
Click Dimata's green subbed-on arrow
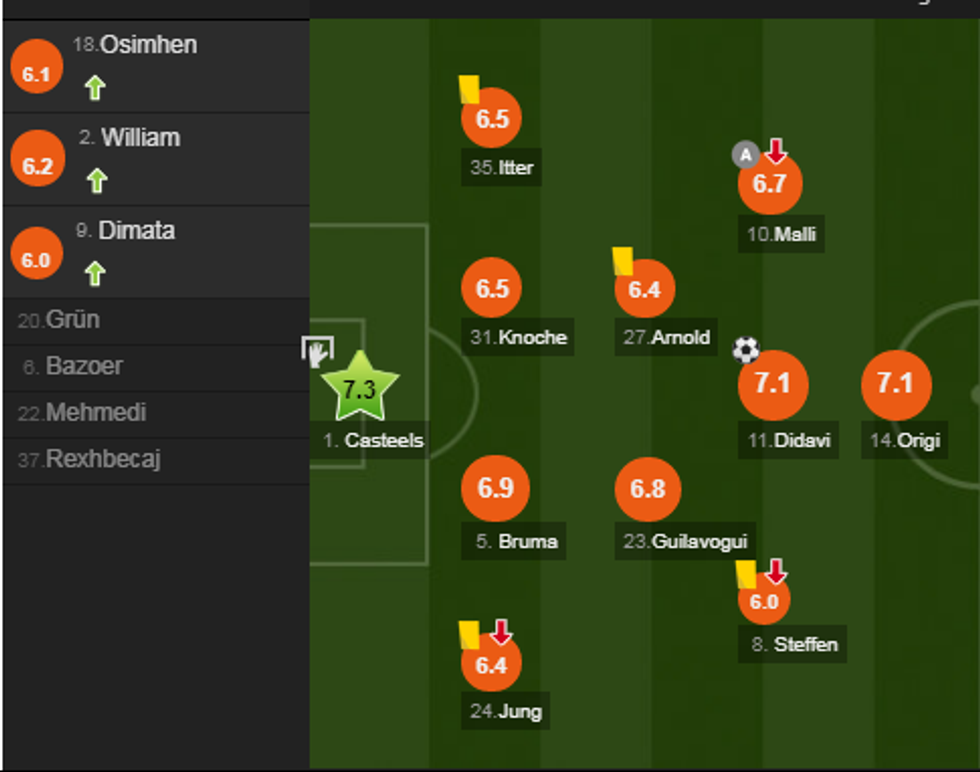coord(95,273)
